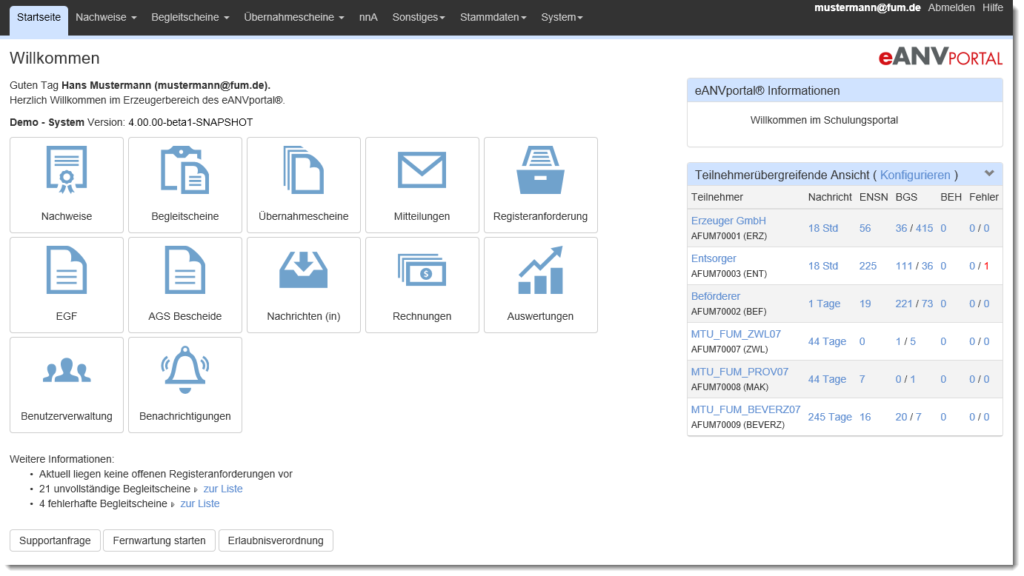Open the Erzeuger GmbH participant
Viewport: 1024px width, 576px height.
tap(728, 221)
